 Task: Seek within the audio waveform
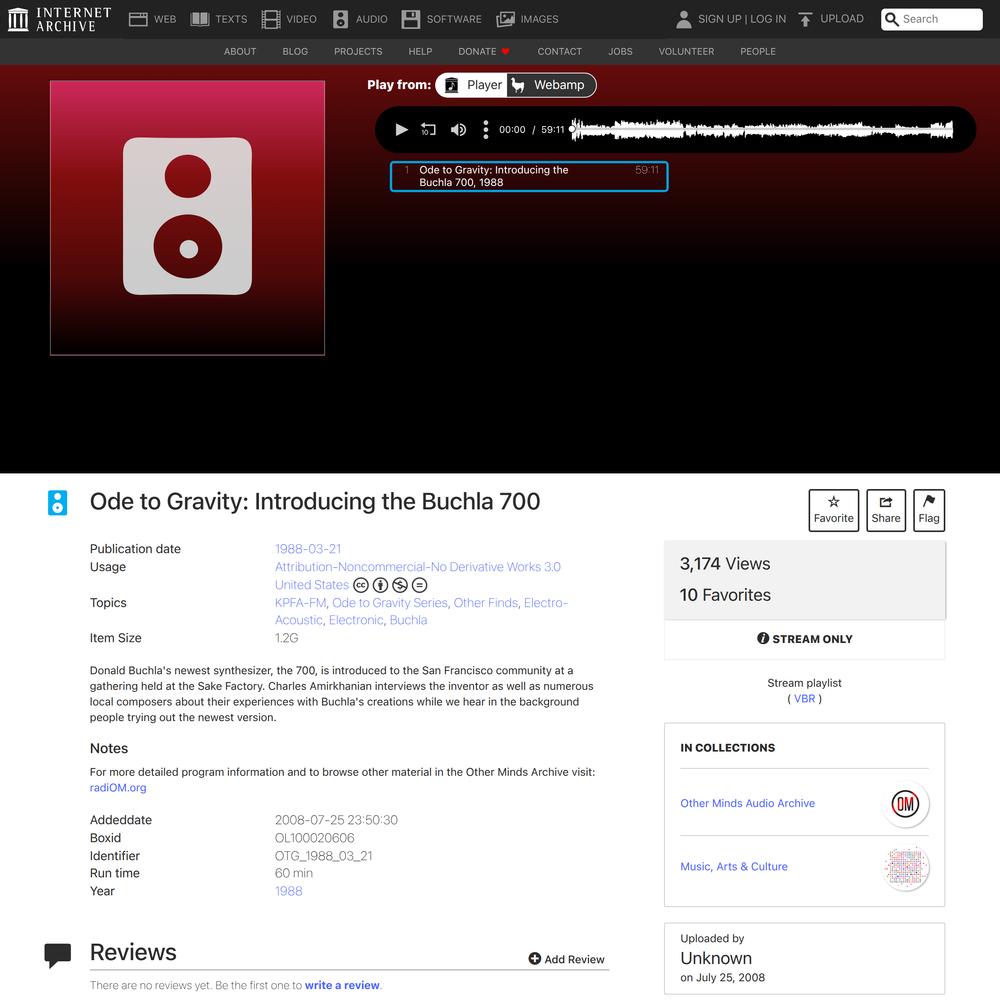(x=760, y=129)
